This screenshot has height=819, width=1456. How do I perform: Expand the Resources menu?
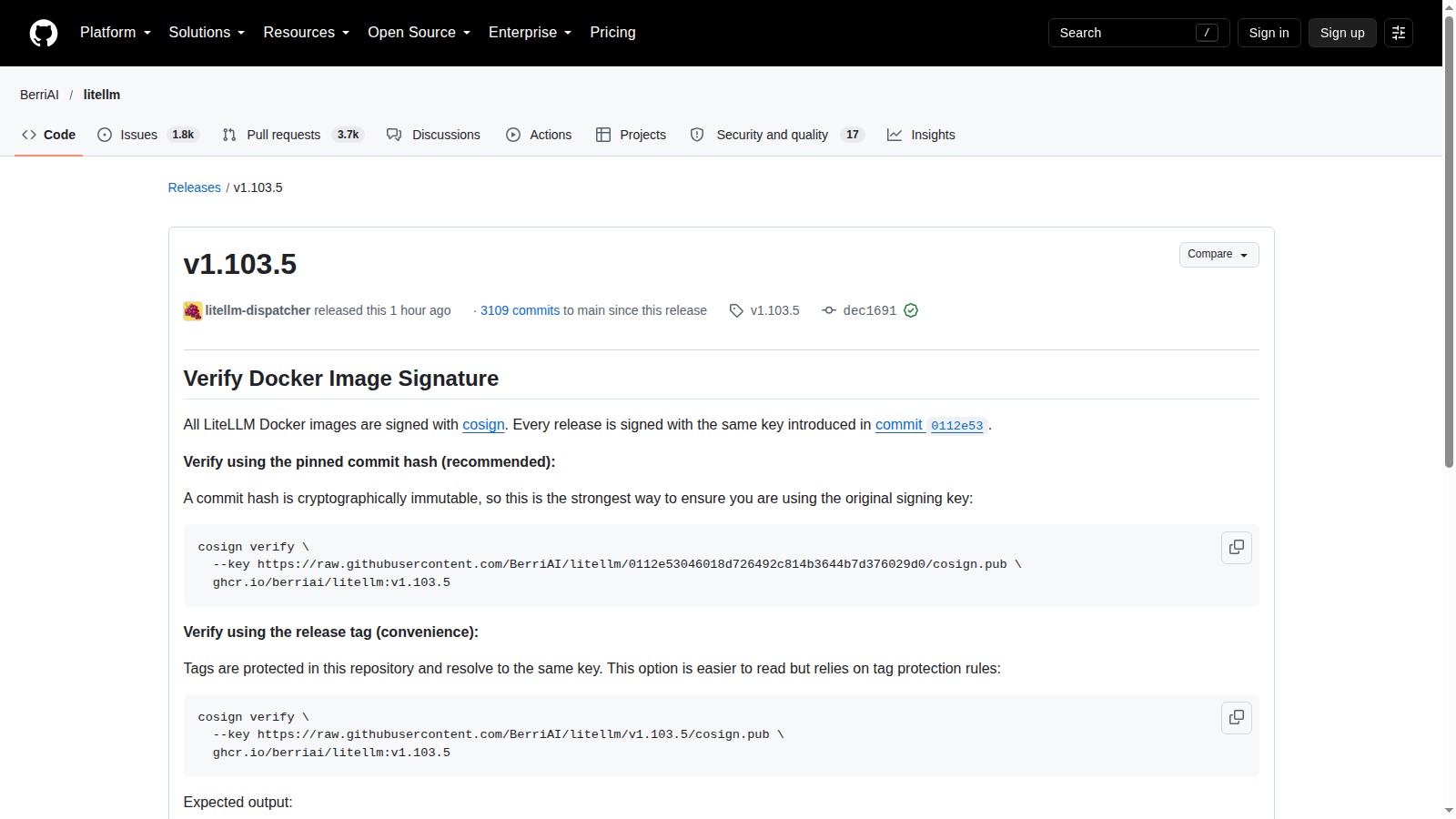(307, 33)
